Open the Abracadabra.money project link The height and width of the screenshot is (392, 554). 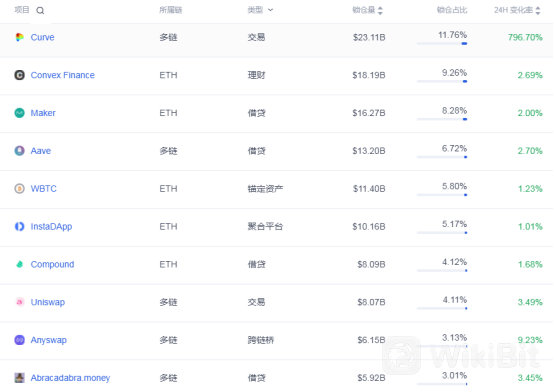click(70, 378)
